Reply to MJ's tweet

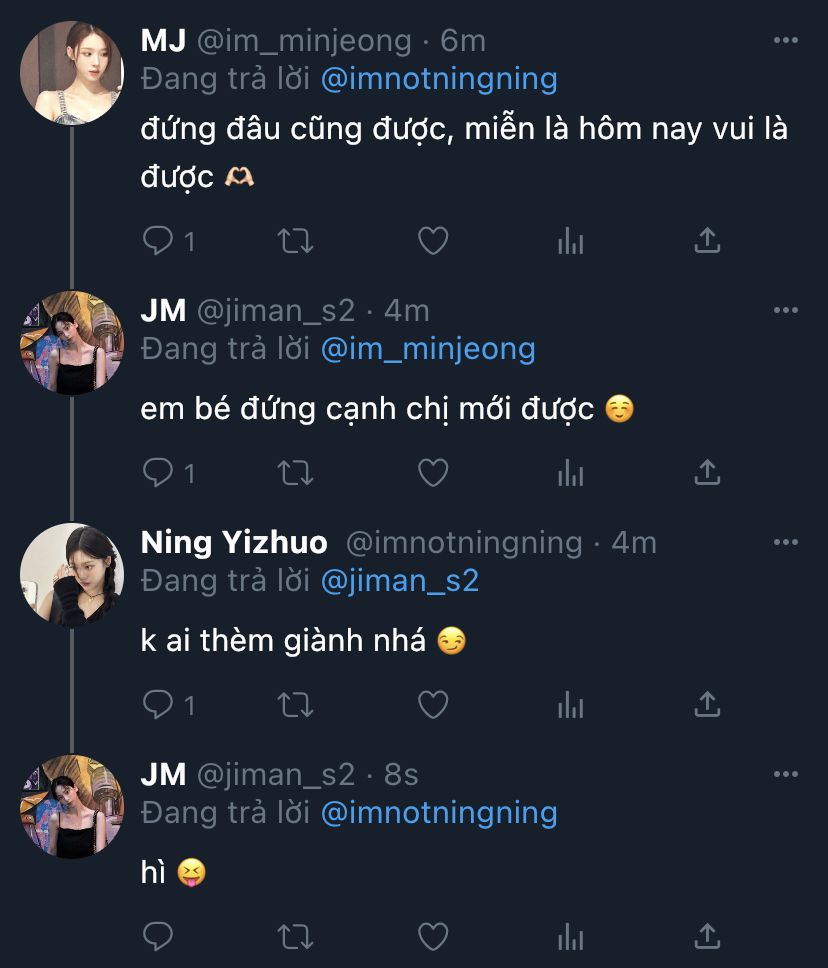(158, 240)
